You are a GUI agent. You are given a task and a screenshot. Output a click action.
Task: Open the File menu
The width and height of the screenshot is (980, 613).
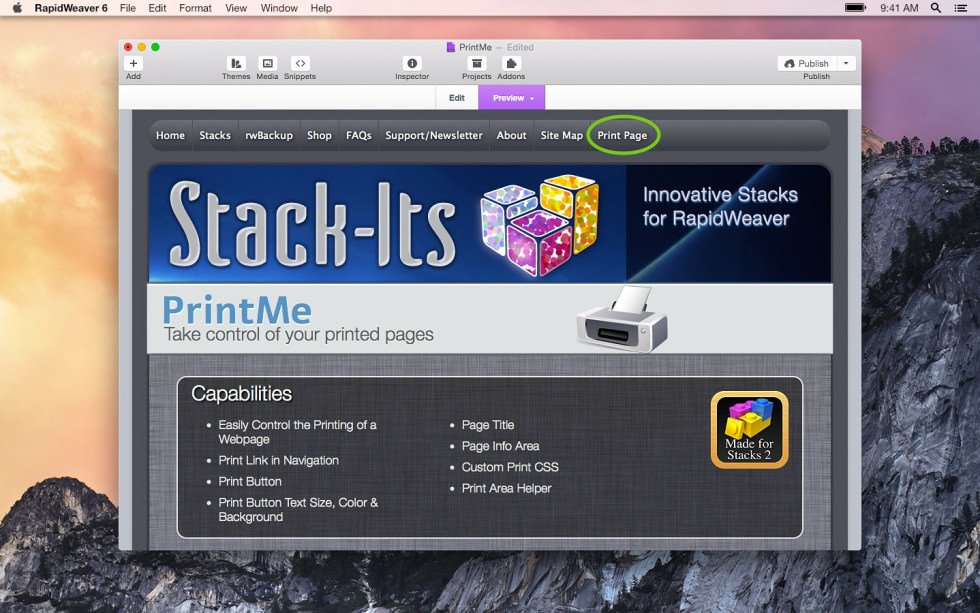click(x=128, y=8)
